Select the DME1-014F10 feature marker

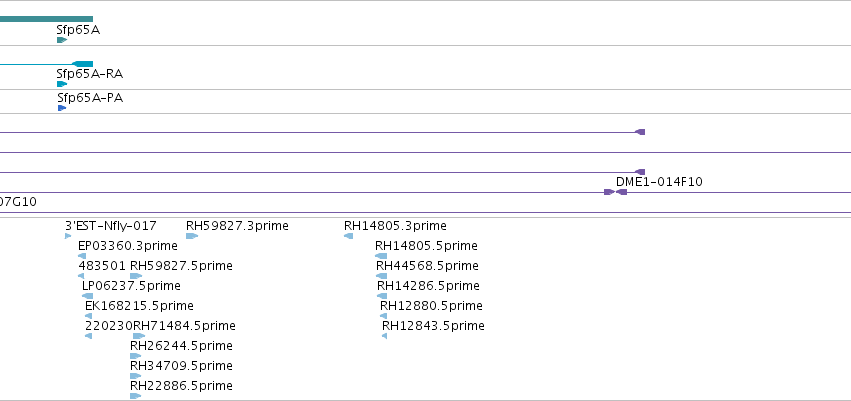tap(621, 192)
